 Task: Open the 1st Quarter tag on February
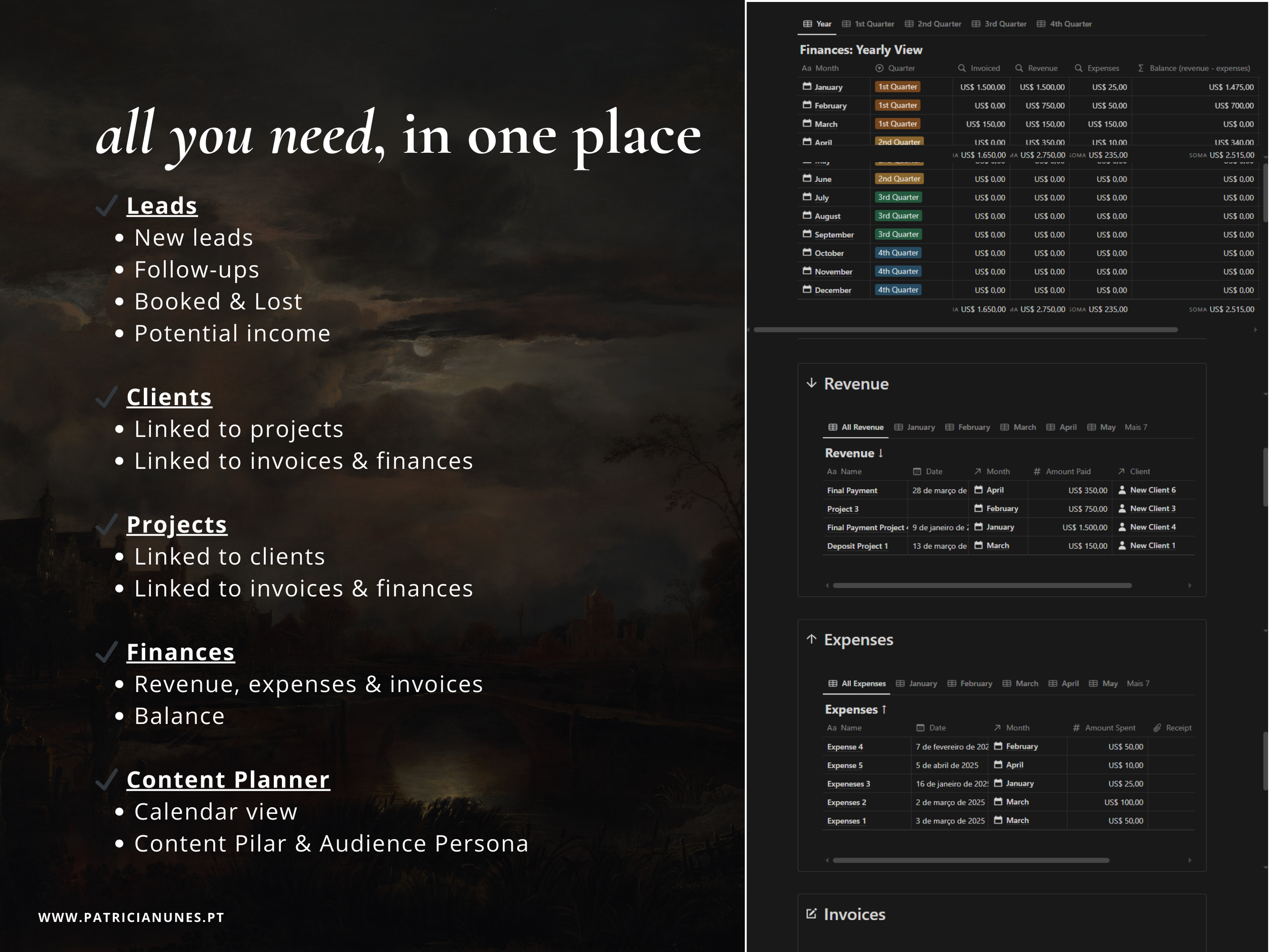point(898,106)
